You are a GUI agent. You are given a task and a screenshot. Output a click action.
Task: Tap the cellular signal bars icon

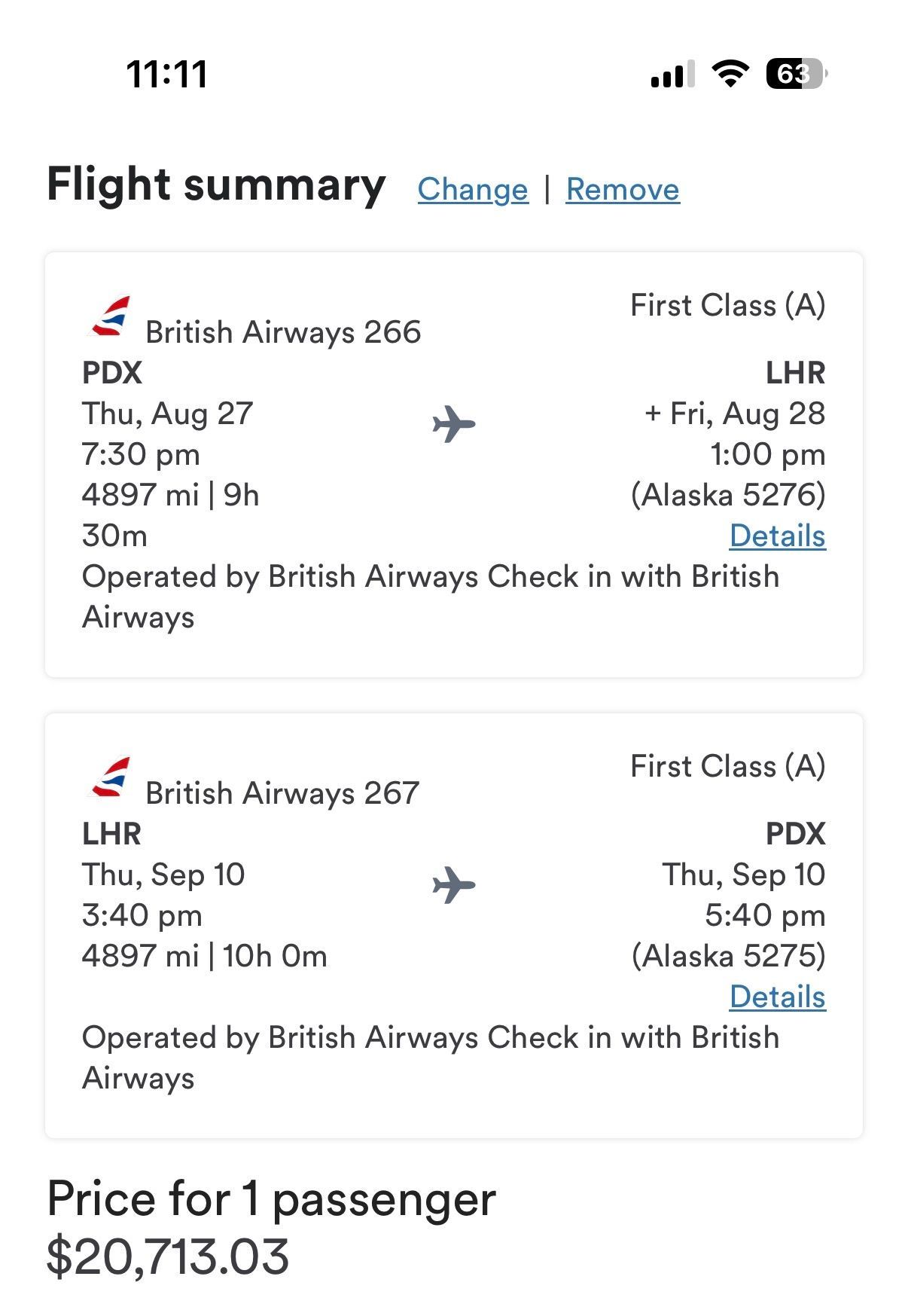tap(672, 75)
